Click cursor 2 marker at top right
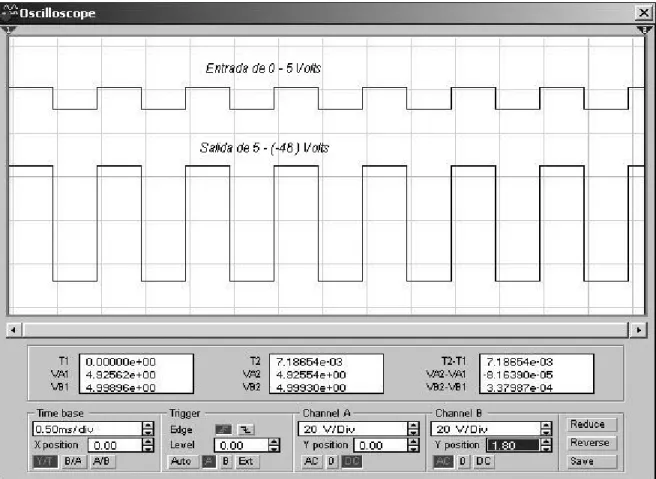The height and width of the screenshot is (479, 656). coord(644,30)
